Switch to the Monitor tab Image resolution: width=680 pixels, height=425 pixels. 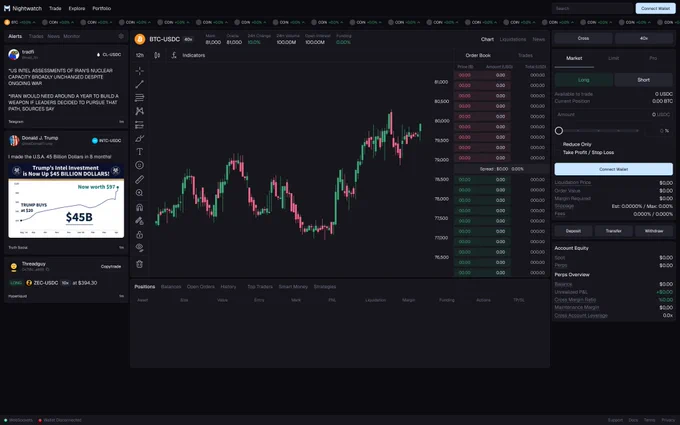tap(72, 36)
